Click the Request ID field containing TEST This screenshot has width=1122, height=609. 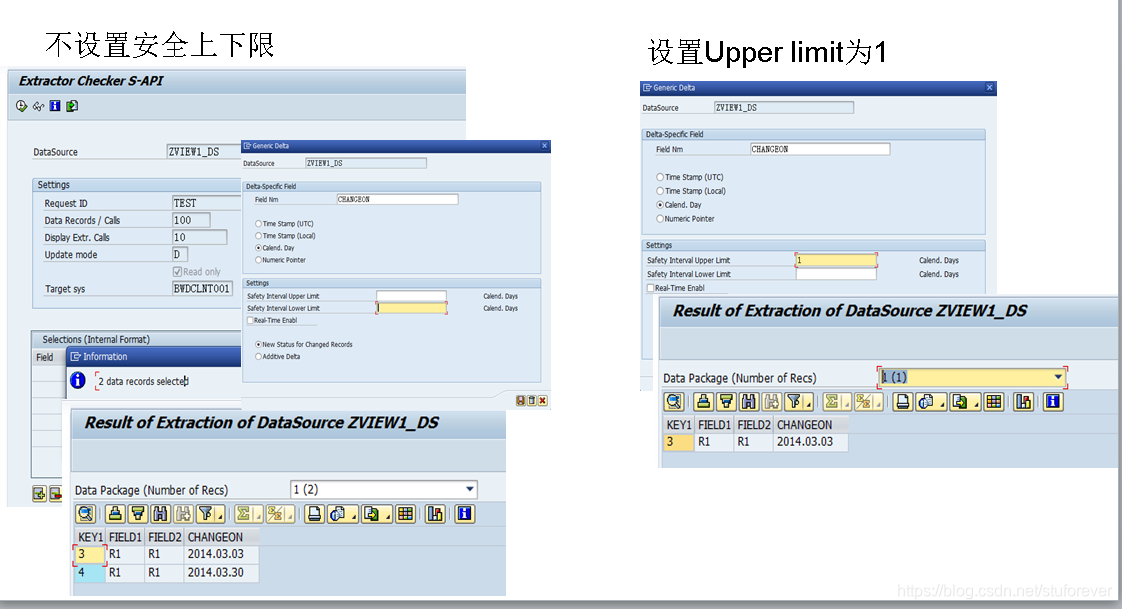[x=206, y=203]
